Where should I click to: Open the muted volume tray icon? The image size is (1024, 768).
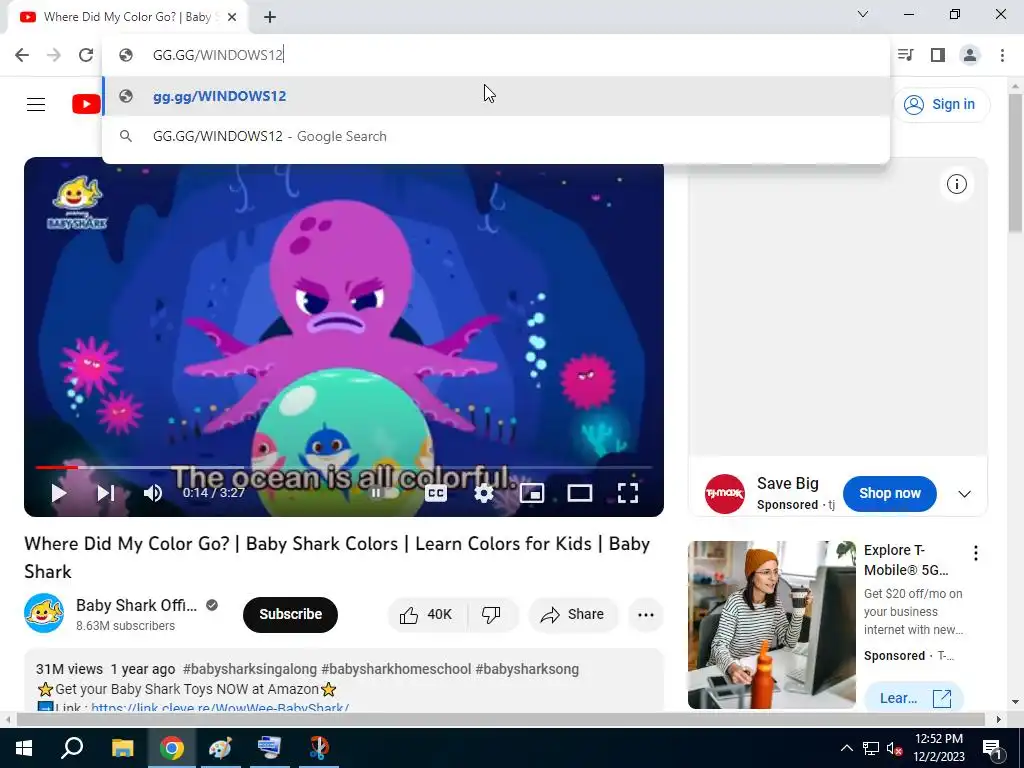[894, 748]
